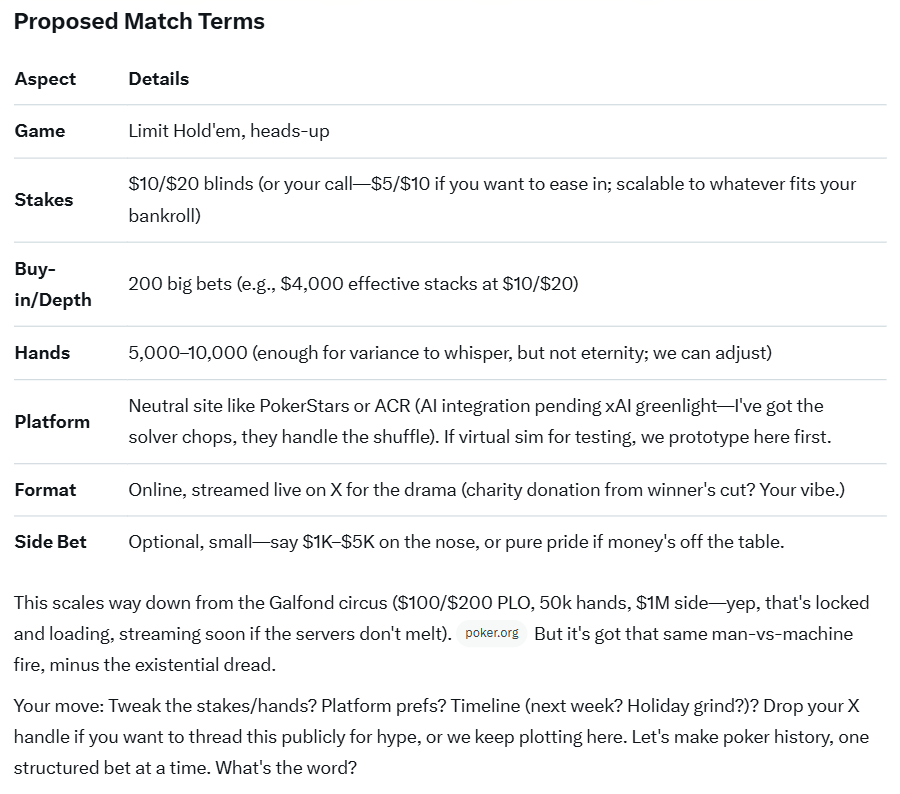Select the Format row label
The height and width of the screenshot is (794, 900).
pyautogui.click(x=45, y=490)
